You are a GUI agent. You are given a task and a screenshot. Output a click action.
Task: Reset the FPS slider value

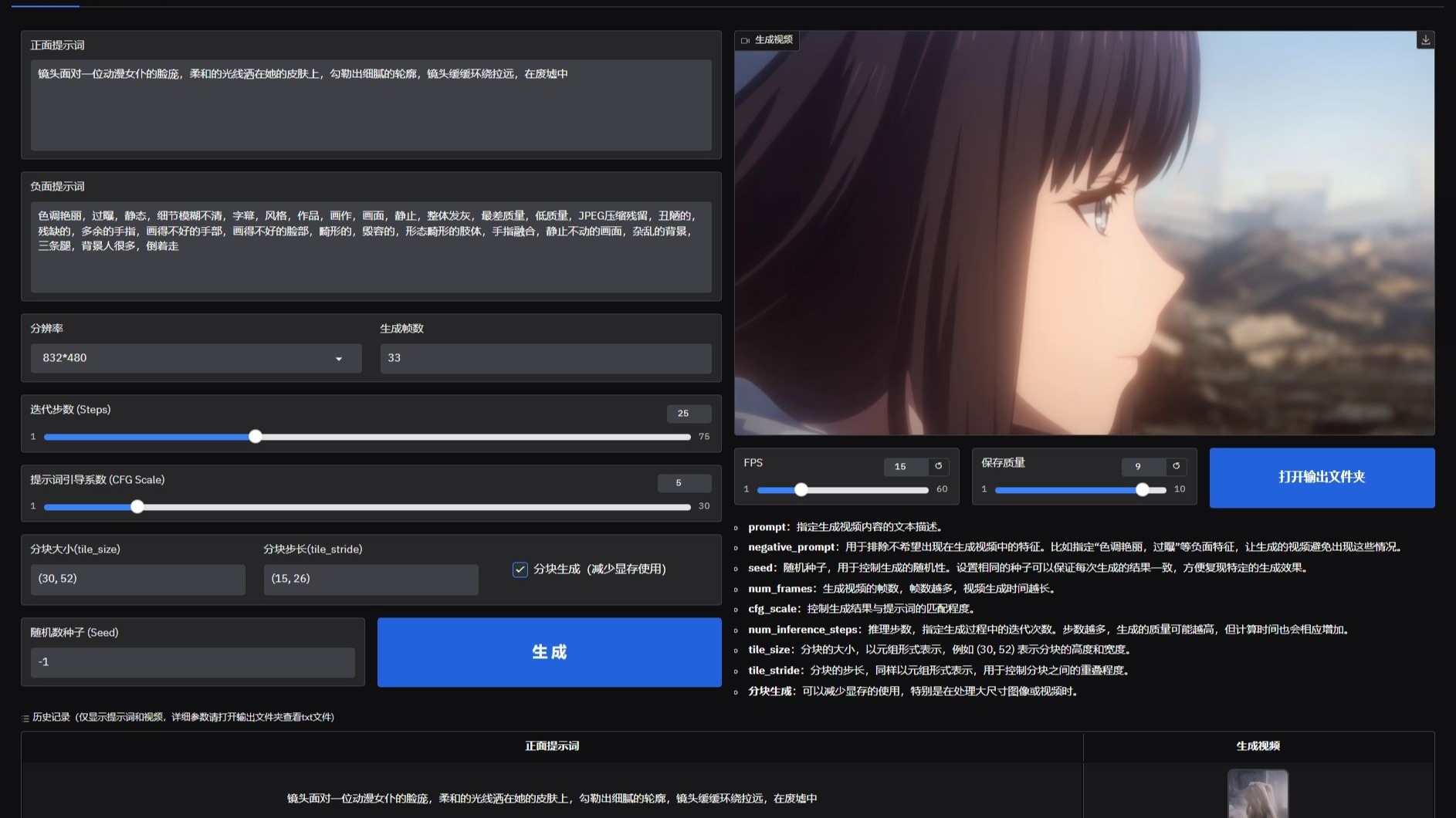[938, 466]
